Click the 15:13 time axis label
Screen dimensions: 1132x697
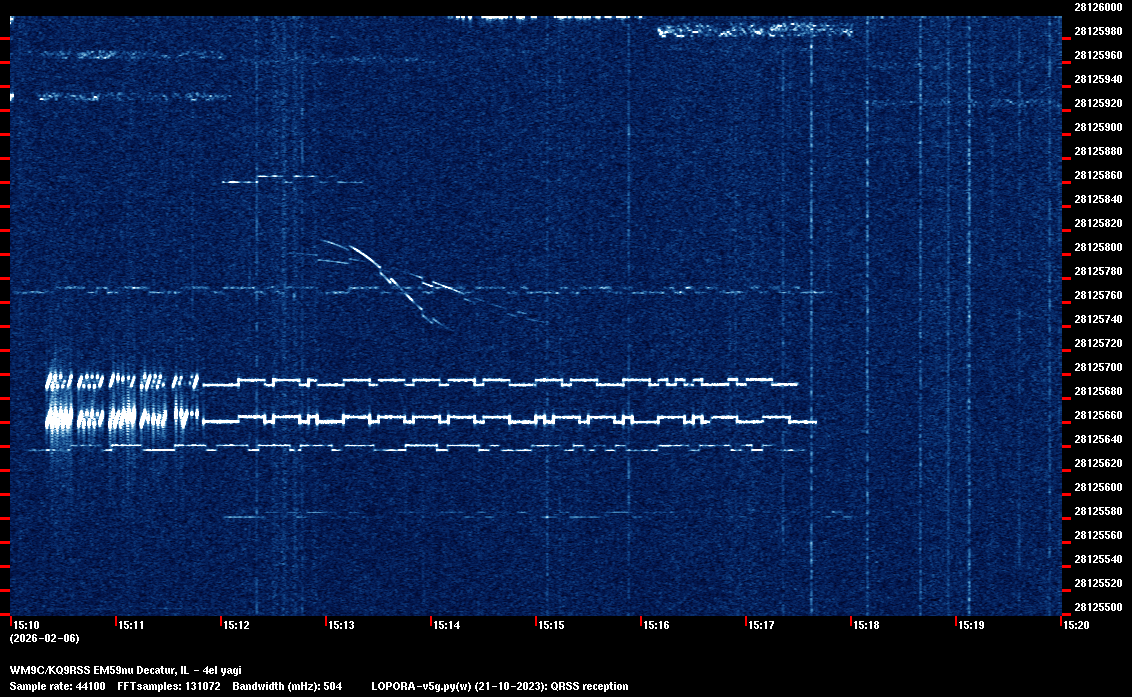pos(341,626)
